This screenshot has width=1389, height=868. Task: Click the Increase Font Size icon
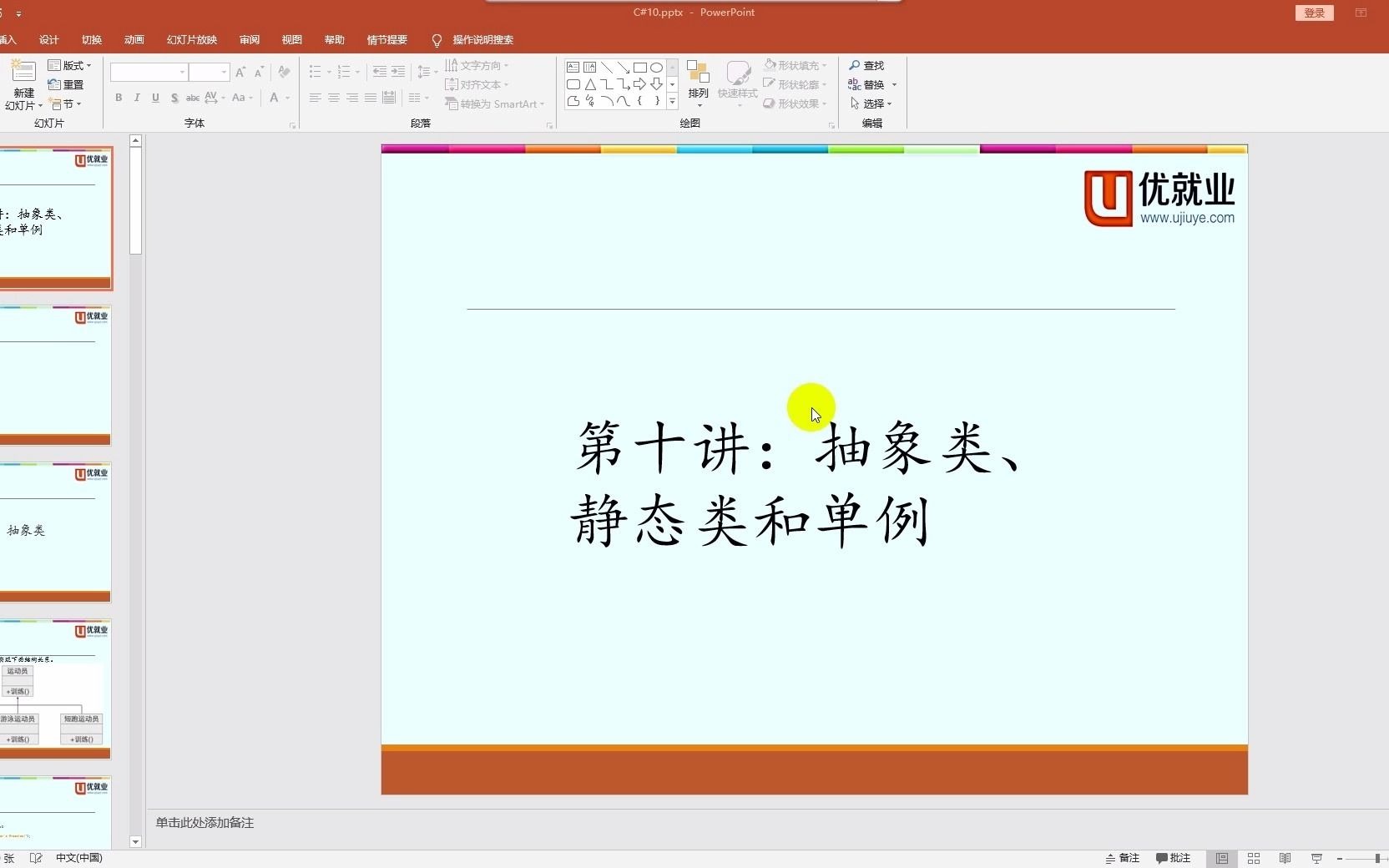tap(240, 73)
